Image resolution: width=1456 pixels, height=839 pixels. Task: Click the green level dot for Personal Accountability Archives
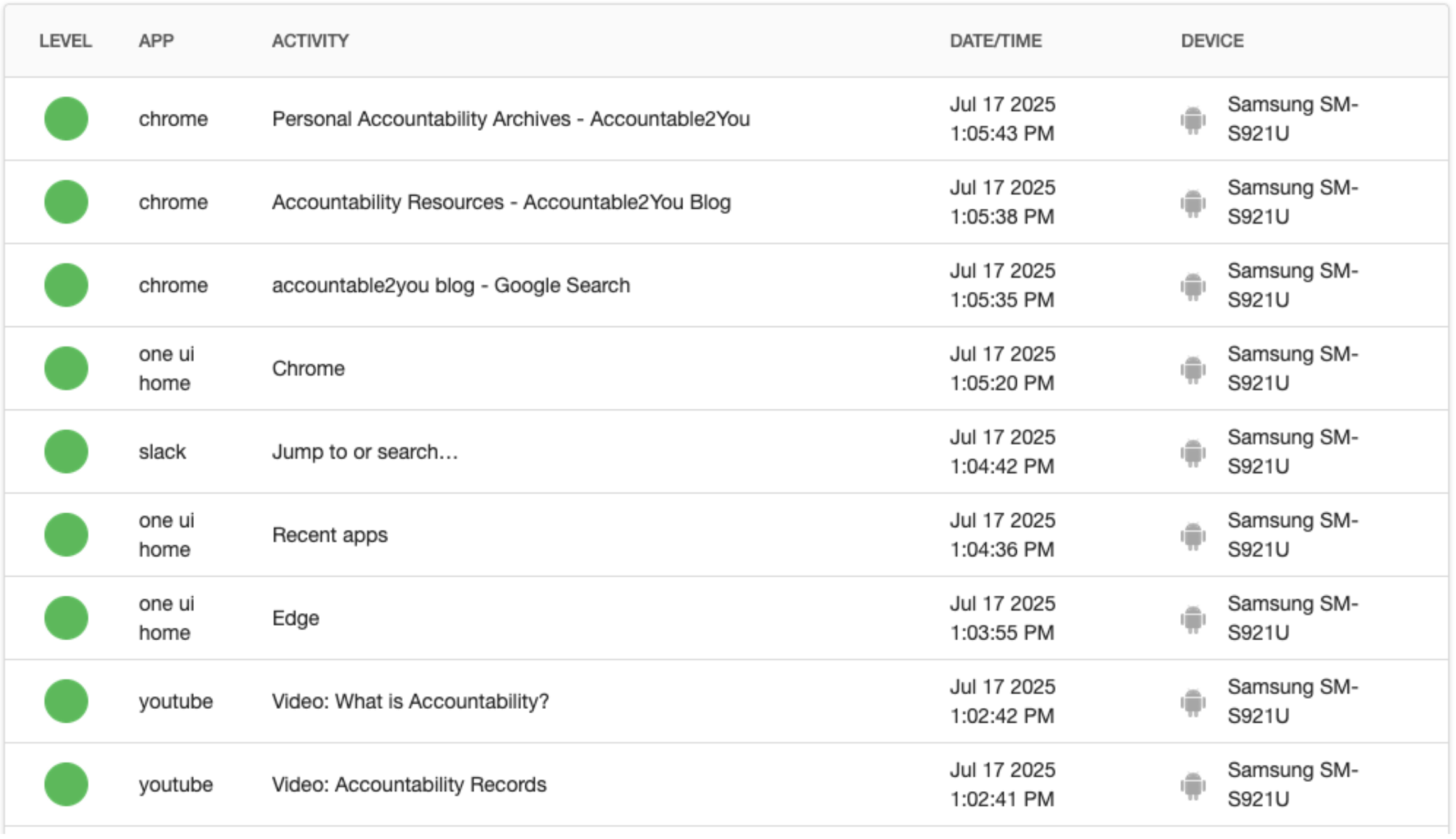(66, 119)
